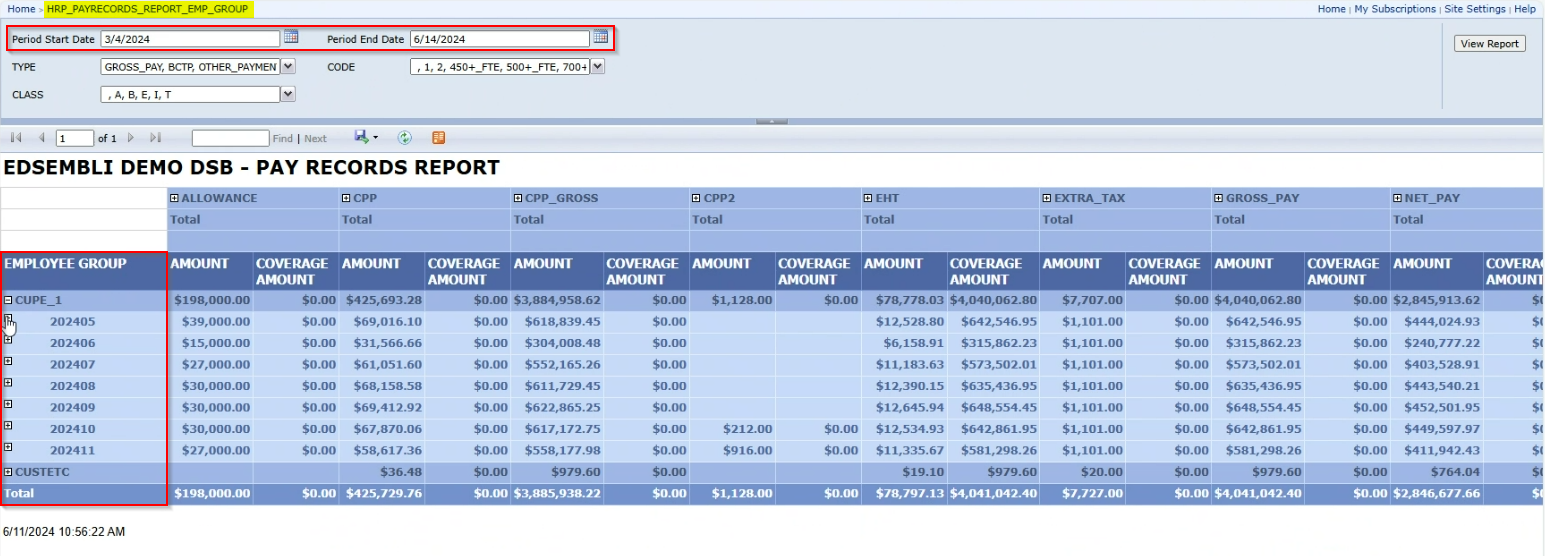Expand the EXTRA_TAX column group
Viewport: 1545px width, 556px height.
1047,198
